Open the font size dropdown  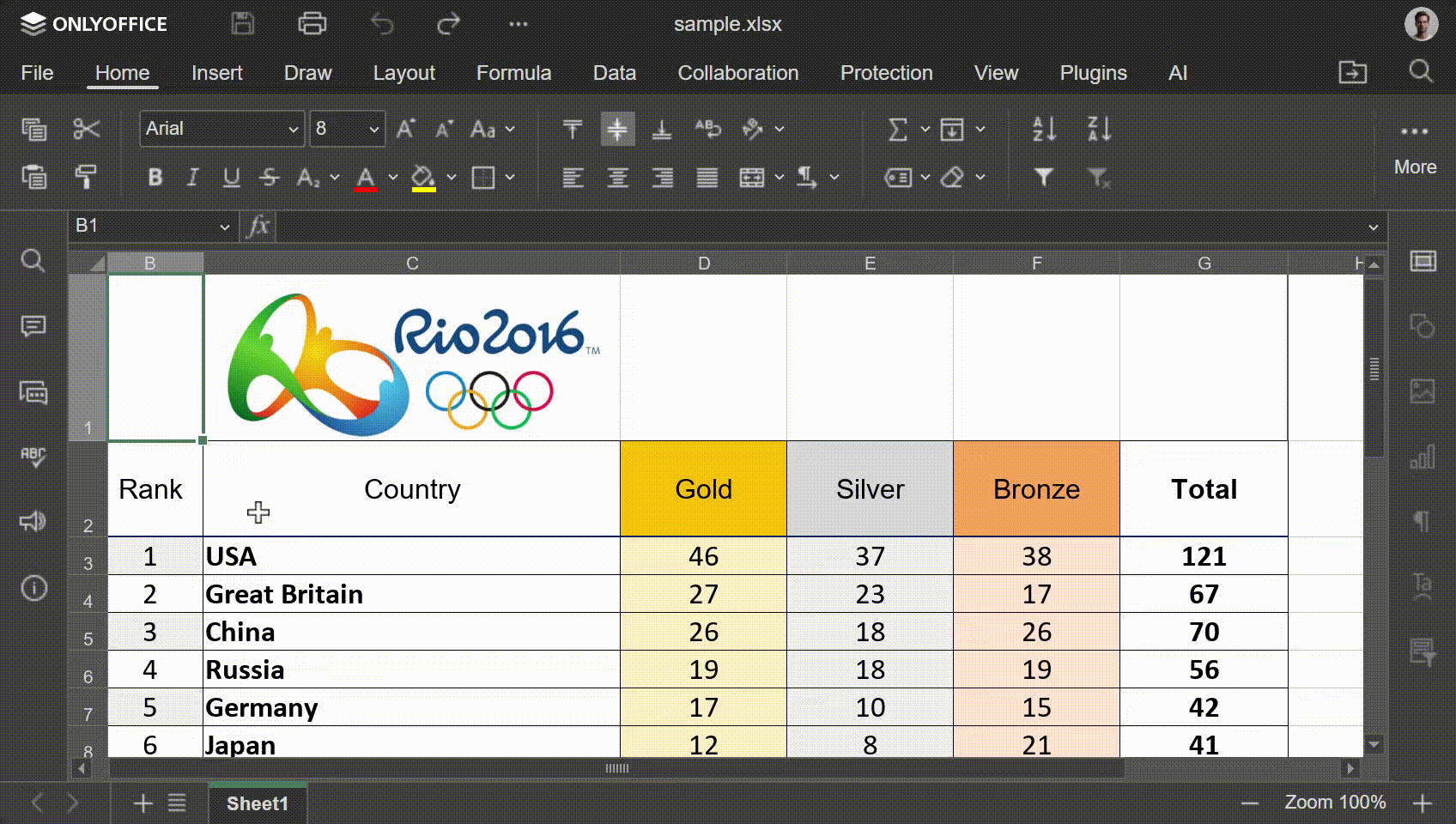[374, 130]
